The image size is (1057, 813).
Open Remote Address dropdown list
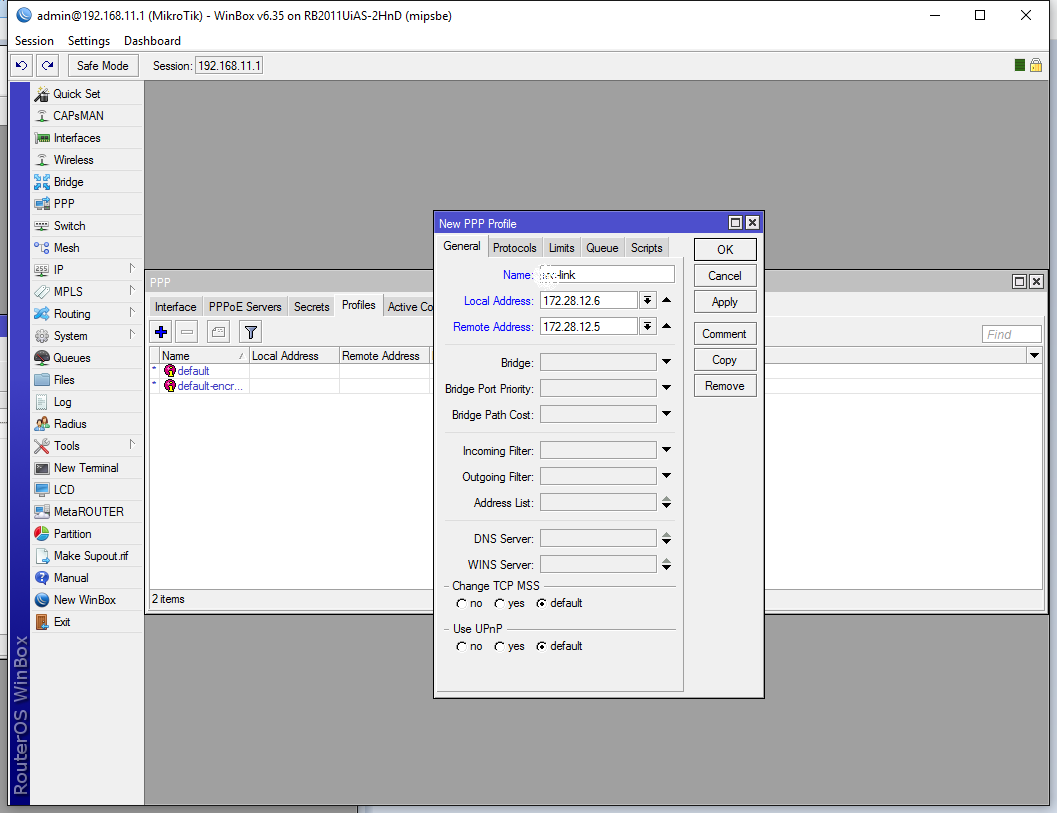point(647,327)
